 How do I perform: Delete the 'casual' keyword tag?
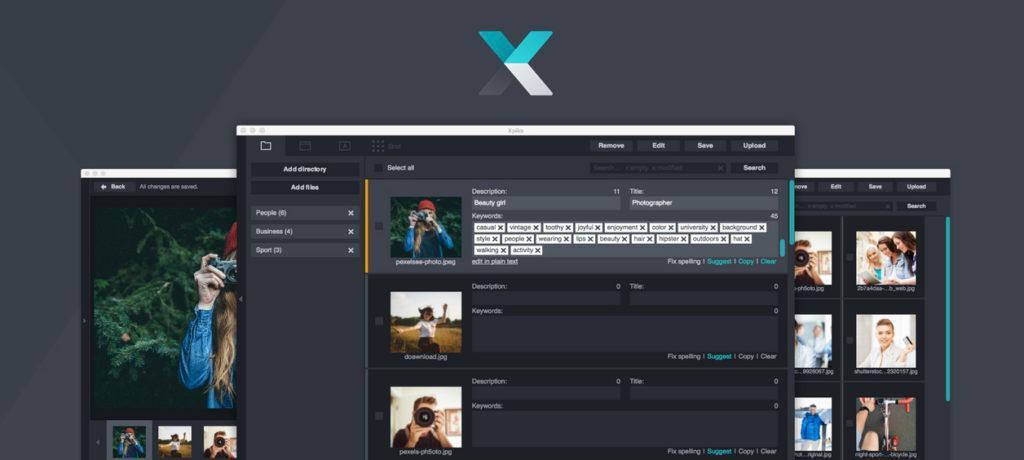click(500, 227)
